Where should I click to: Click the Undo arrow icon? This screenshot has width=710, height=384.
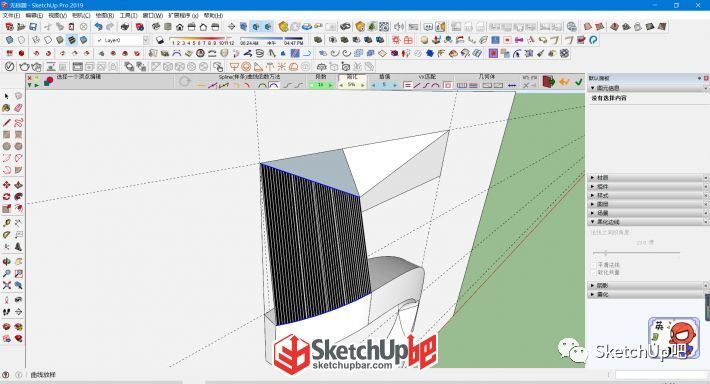click(x=98, y=27)
